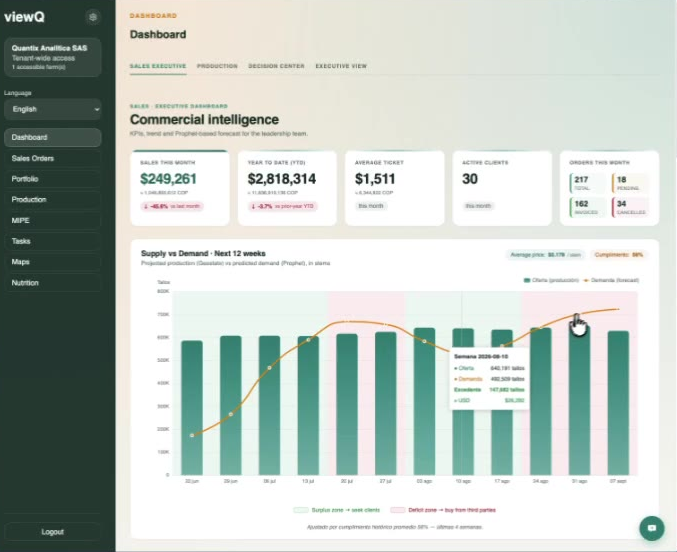Expand the English language dropdown
Screen dimensions: 677x552
[53, 109]
